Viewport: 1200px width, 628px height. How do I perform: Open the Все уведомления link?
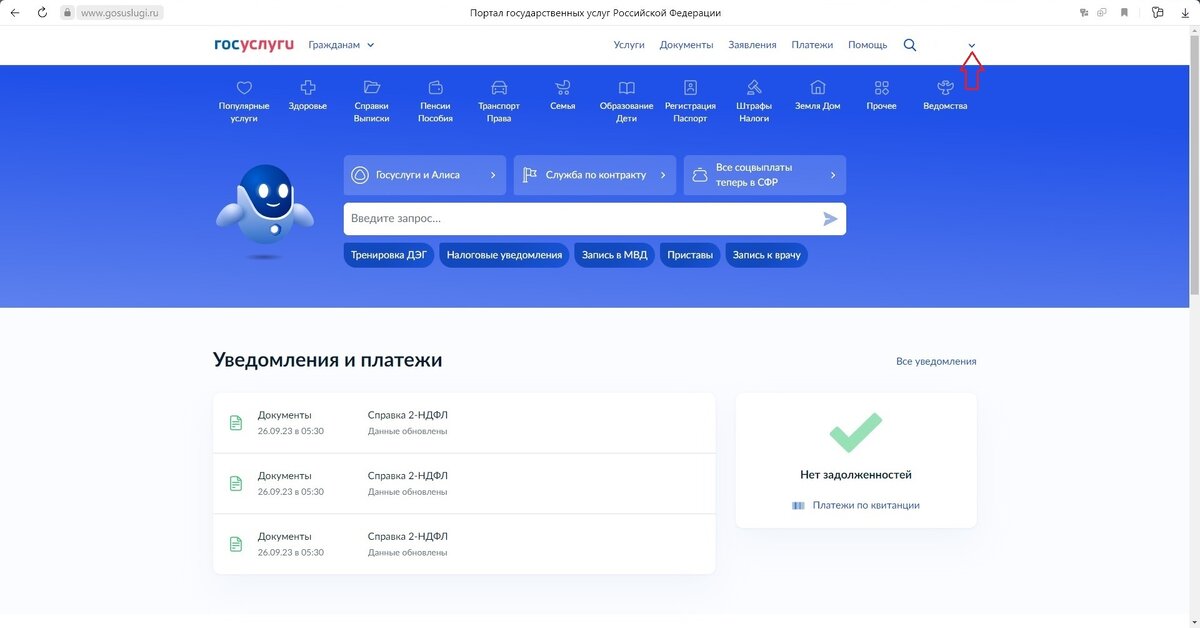click(936, 361)
